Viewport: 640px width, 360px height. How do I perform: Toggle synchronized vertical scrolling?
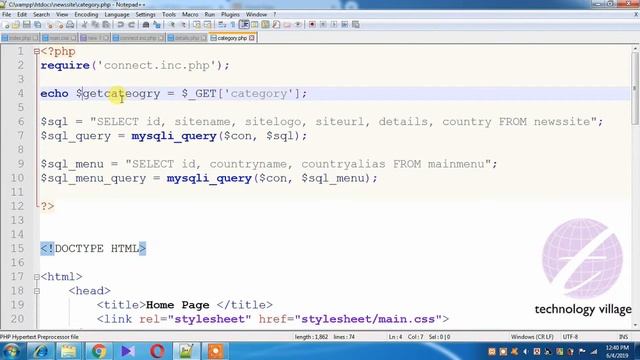197,25
